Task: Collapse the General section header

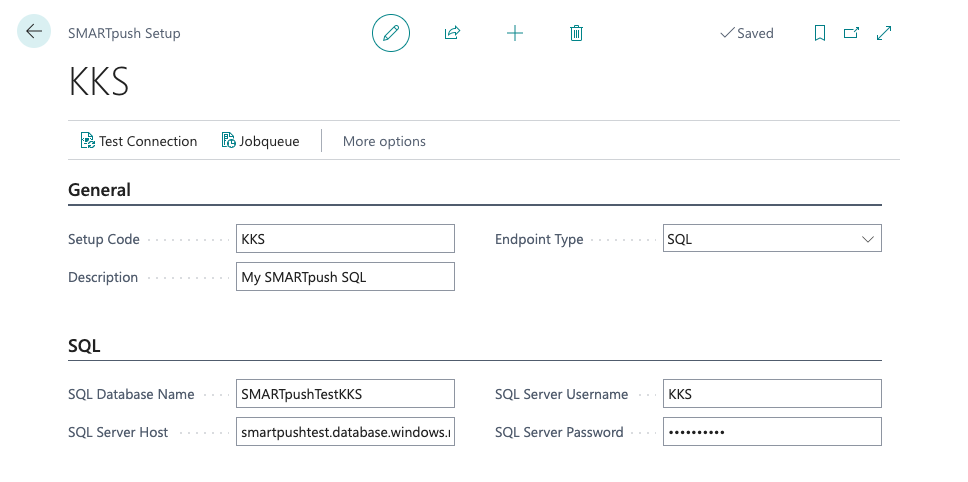Action: 100,190
